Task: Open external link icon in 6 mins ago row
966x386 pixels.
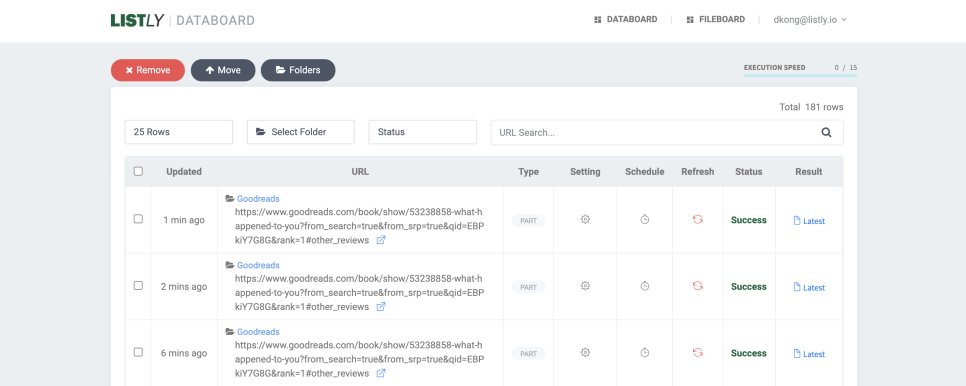Action: coord(381,373)
